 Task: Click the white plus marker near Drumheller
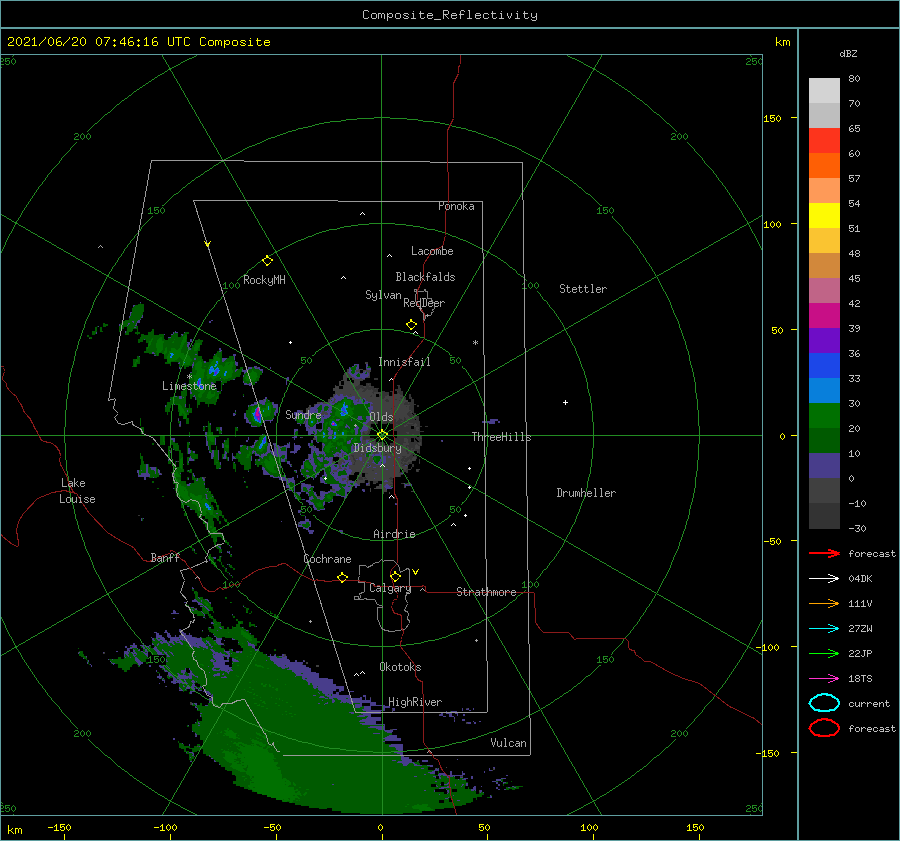coord(565,402)
